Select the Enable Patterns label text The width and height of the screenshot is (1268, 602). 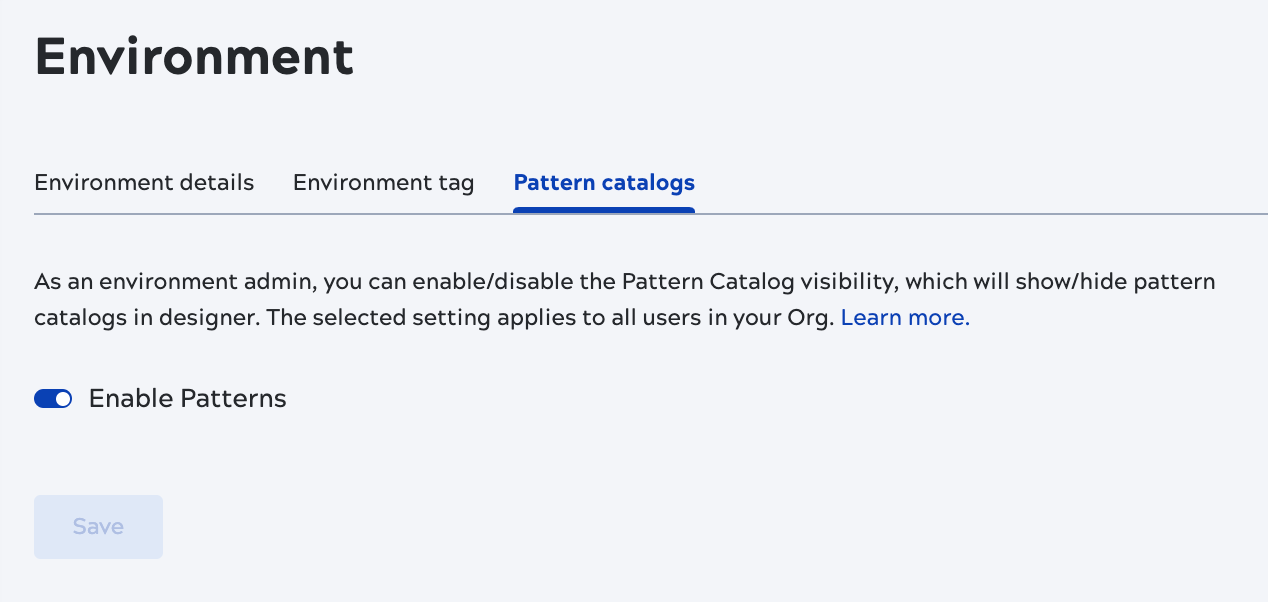click(187, 398)
